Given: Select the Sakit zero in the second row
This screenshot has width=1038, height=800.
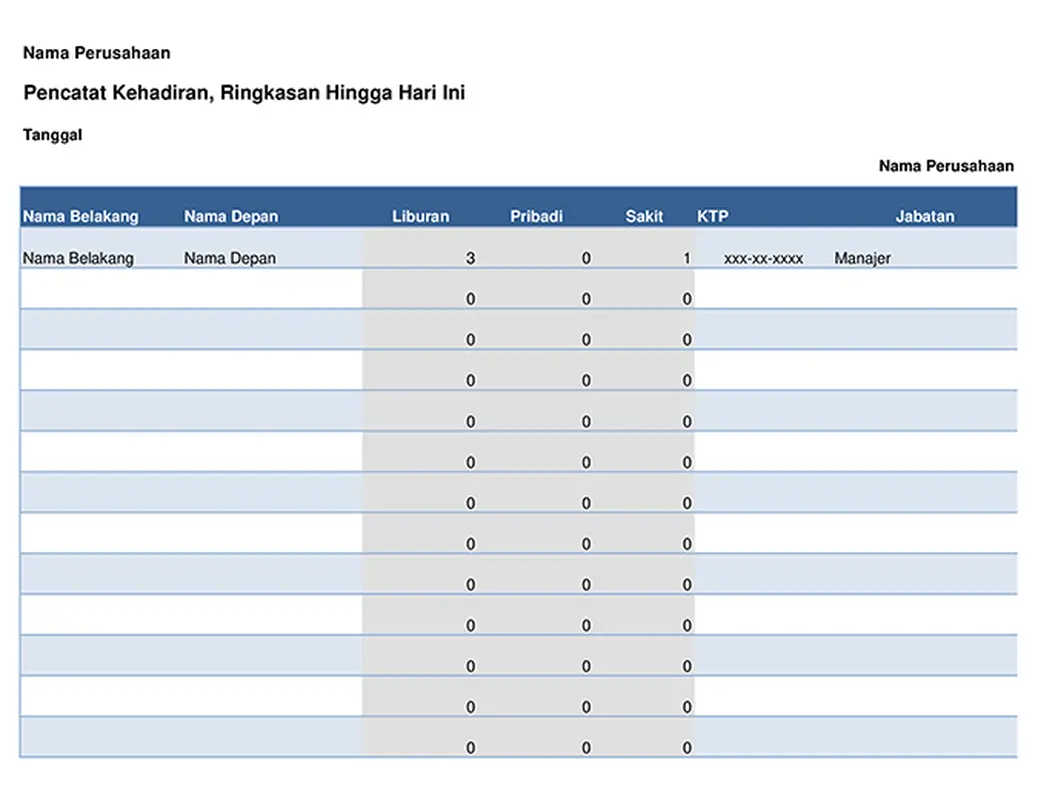Looking at the screenshot, I should [687, 299].
